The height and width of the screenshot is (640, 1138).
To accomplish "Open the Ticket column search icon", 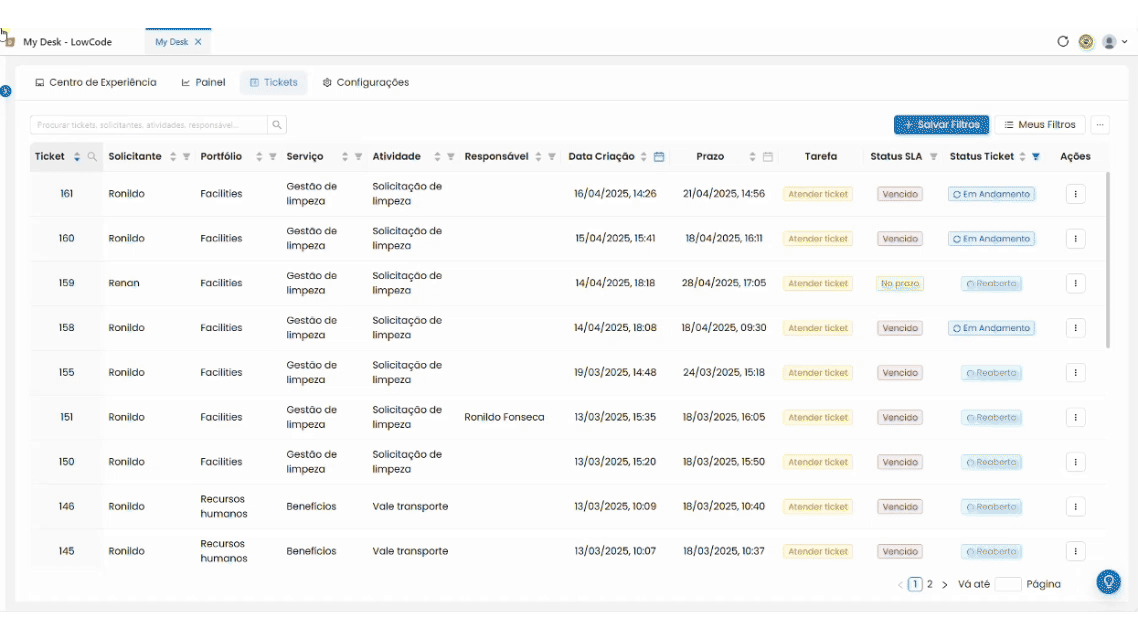I will (92, 157).
